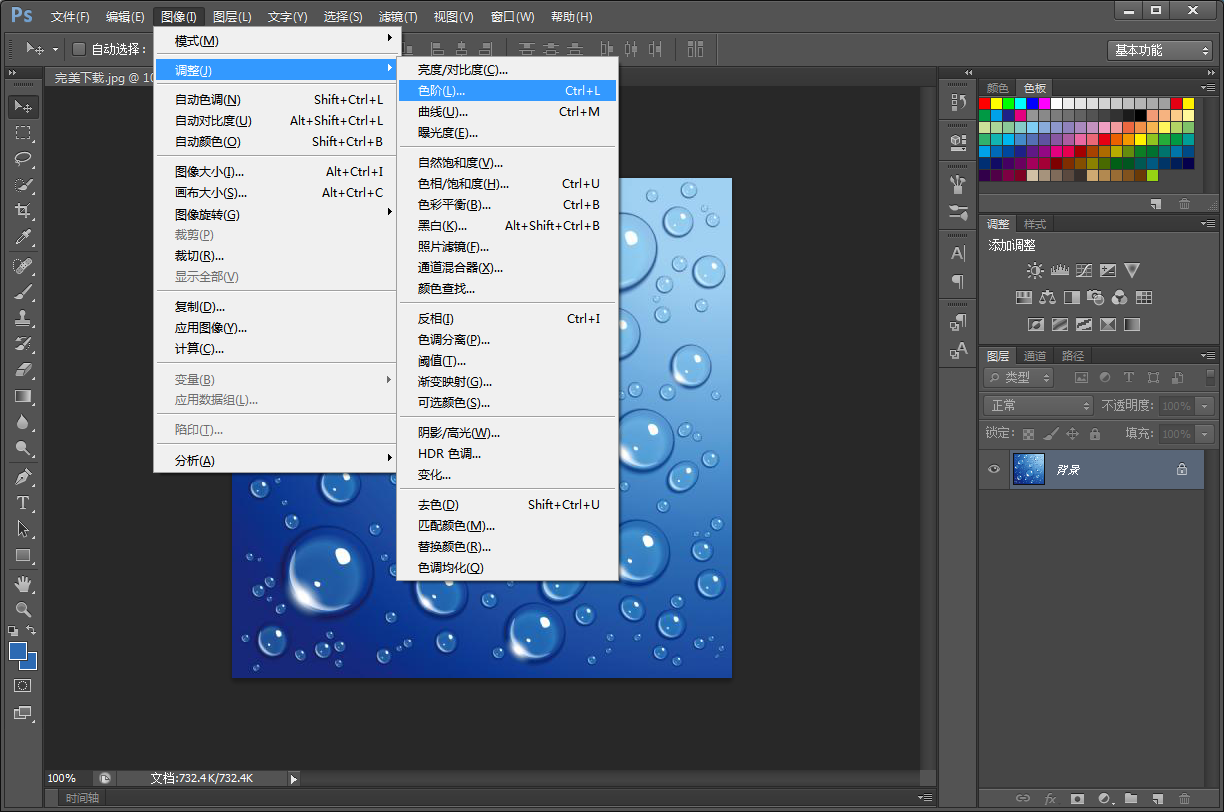Pick the Eyedropper tool
The width and height of the screenshot is (1224, 812).
click(23, 237)
